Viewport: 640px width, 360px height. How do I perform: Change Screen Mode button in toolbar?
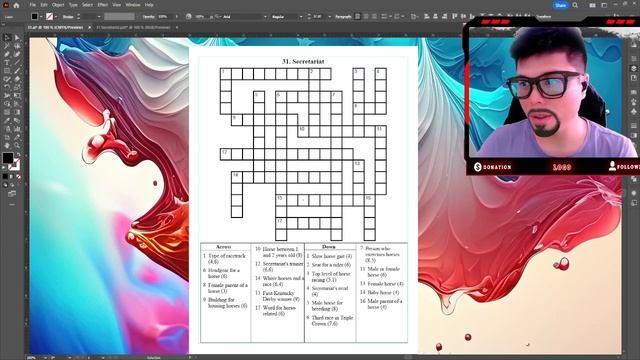click(12, 193)
